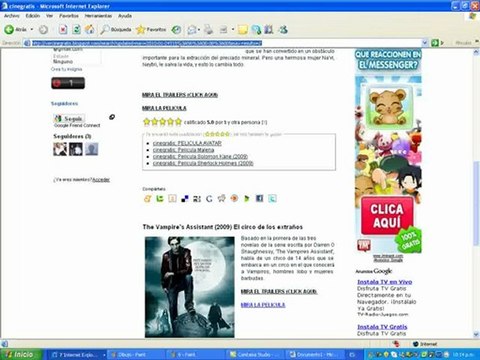Switch to Camtasia Studio taskbar window
Screen dimensions: 480x360
[254, 355]
